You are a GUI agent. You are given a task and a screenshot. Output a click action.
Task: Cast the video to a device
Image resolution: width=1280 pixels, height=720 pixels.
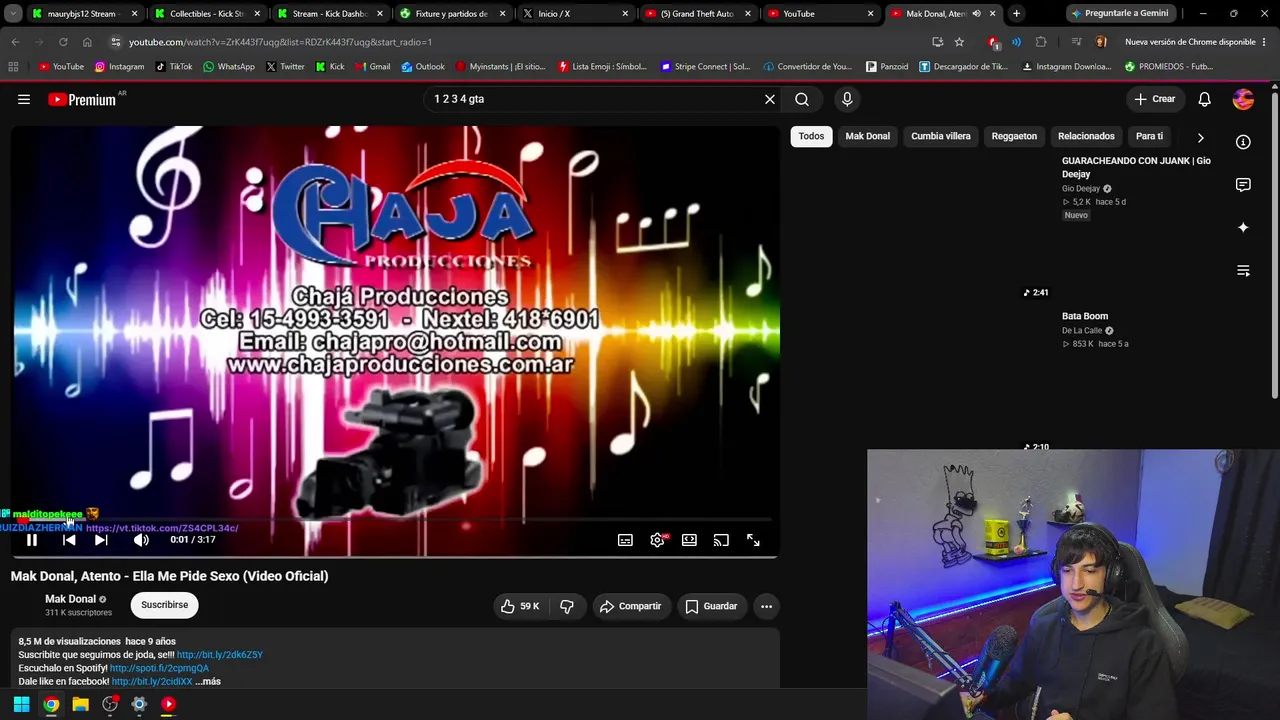click(x=721, y=540)
